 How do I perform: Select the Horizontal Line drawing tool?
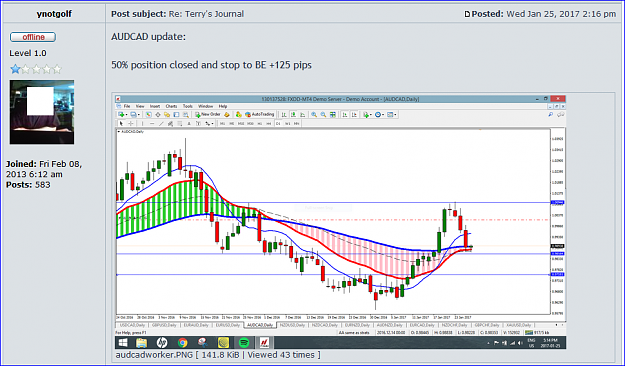152,124
